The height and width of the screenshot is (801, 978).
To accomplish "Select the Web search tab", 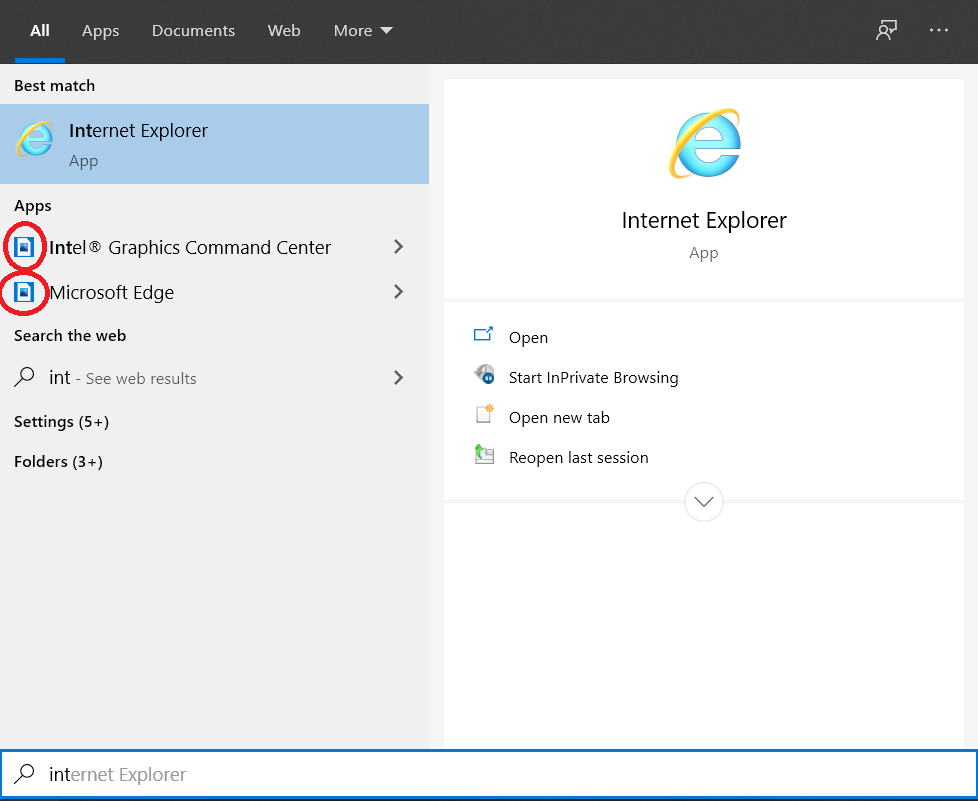I will (x=284, y=31).
